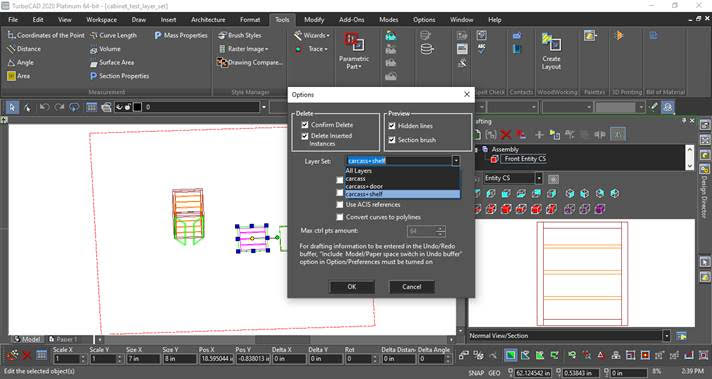This screenshot has height=379, width=712.
Task: Open the Layer Set dropdown arrow
Action: pyautogui.click(x=455, y=161)
